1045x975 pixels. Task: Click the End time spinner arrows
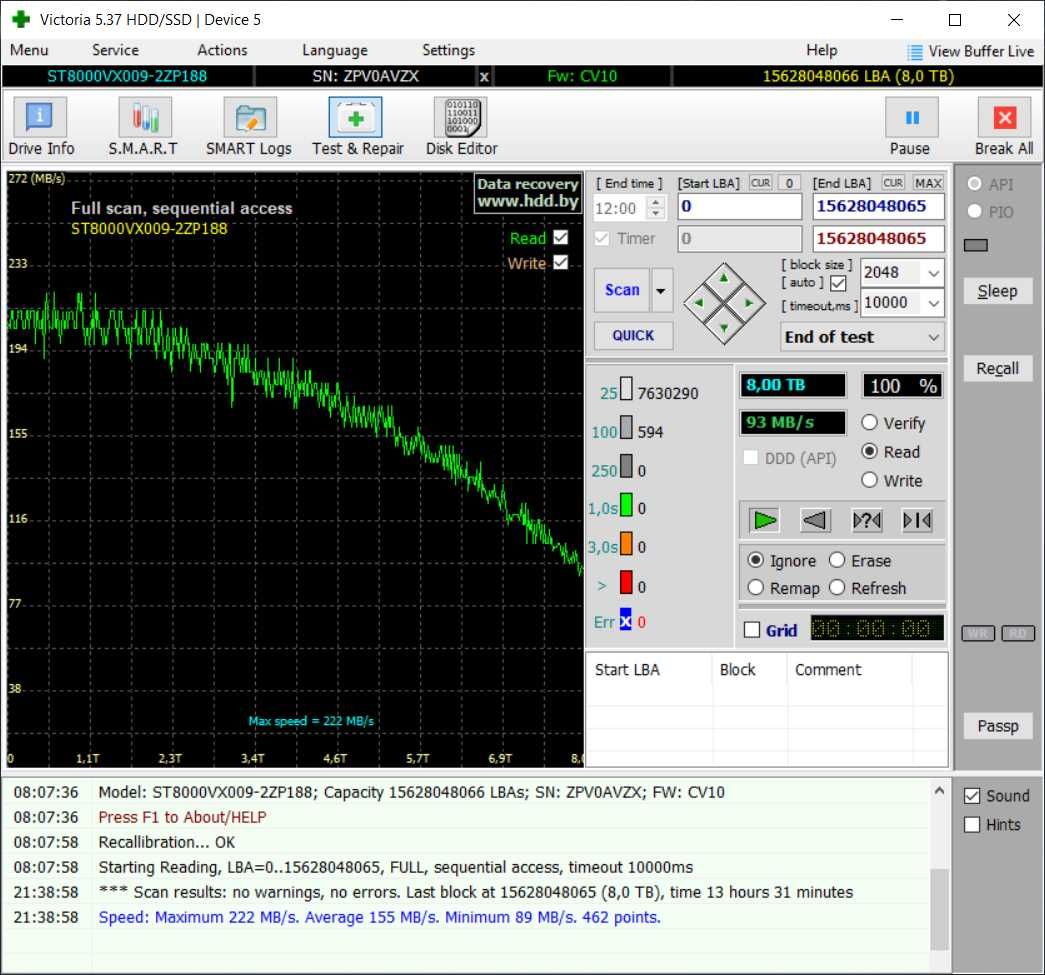click(656, 207)
